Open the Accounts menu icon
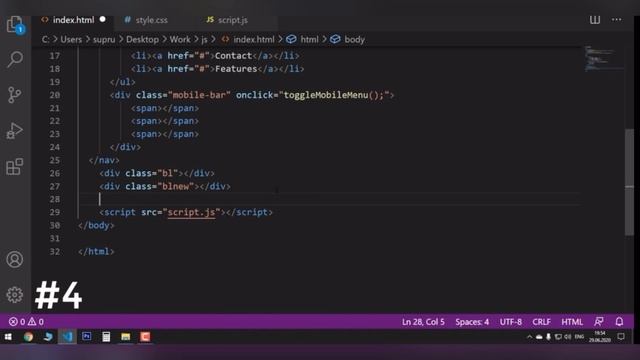 (15, 259)
